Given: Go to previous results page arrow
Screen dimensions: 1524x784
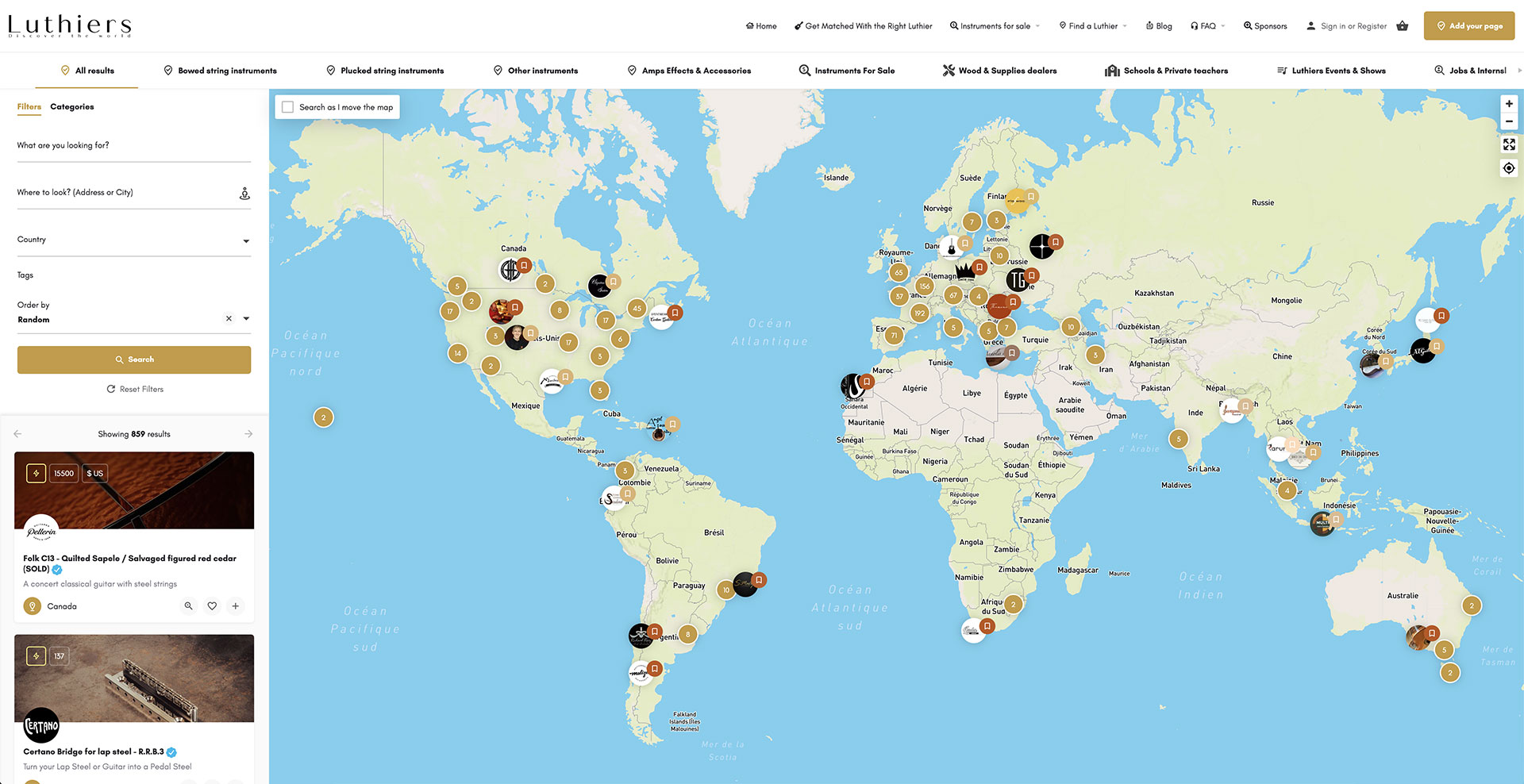Looking at the screenshot, I should pyautogui.click(x=17, y=434).
